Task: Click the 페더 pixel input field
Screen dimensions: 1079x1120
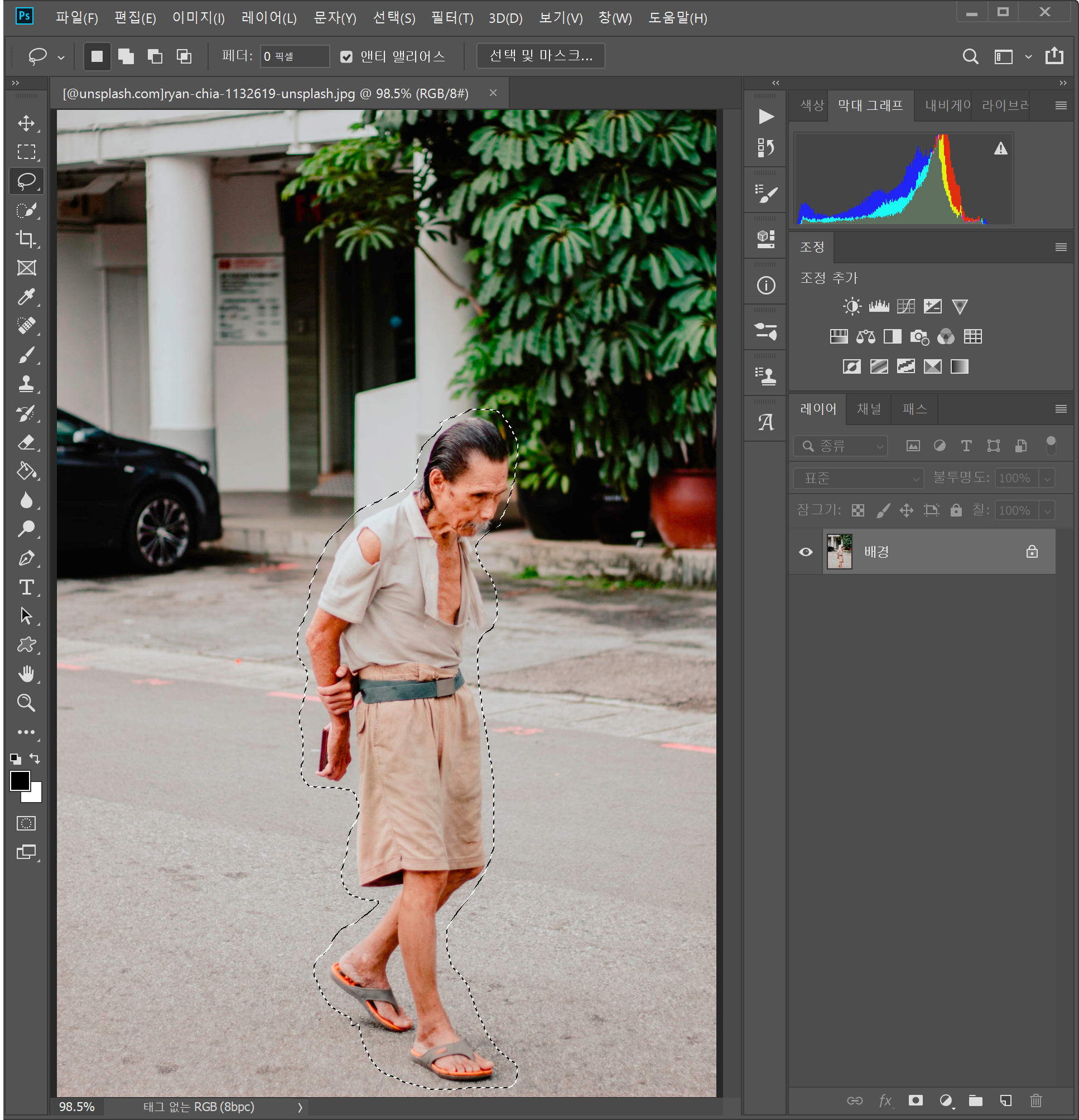Action: pos(295,56)
